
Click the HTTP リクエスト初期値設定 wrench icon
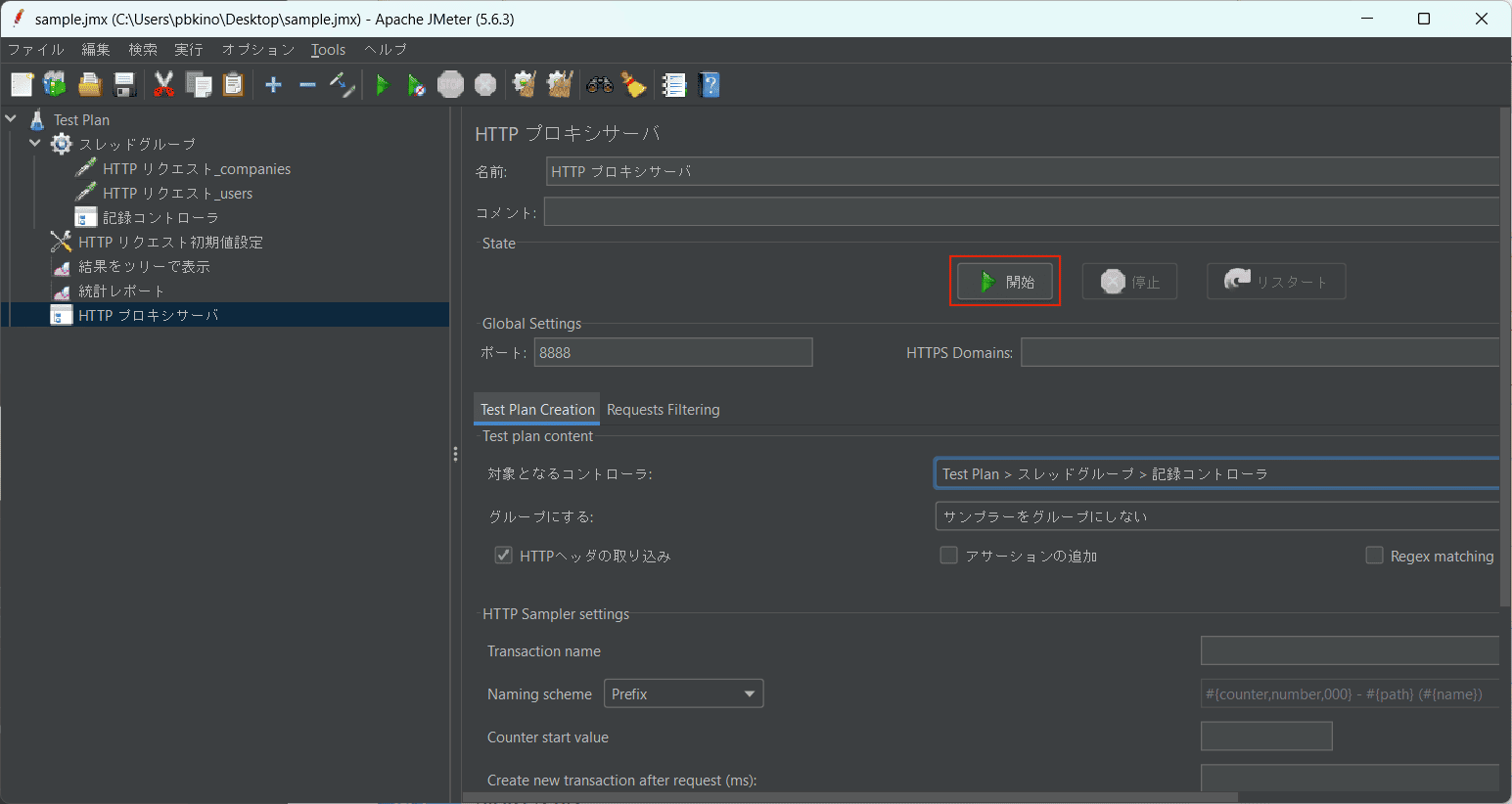(x=62, y=242)
